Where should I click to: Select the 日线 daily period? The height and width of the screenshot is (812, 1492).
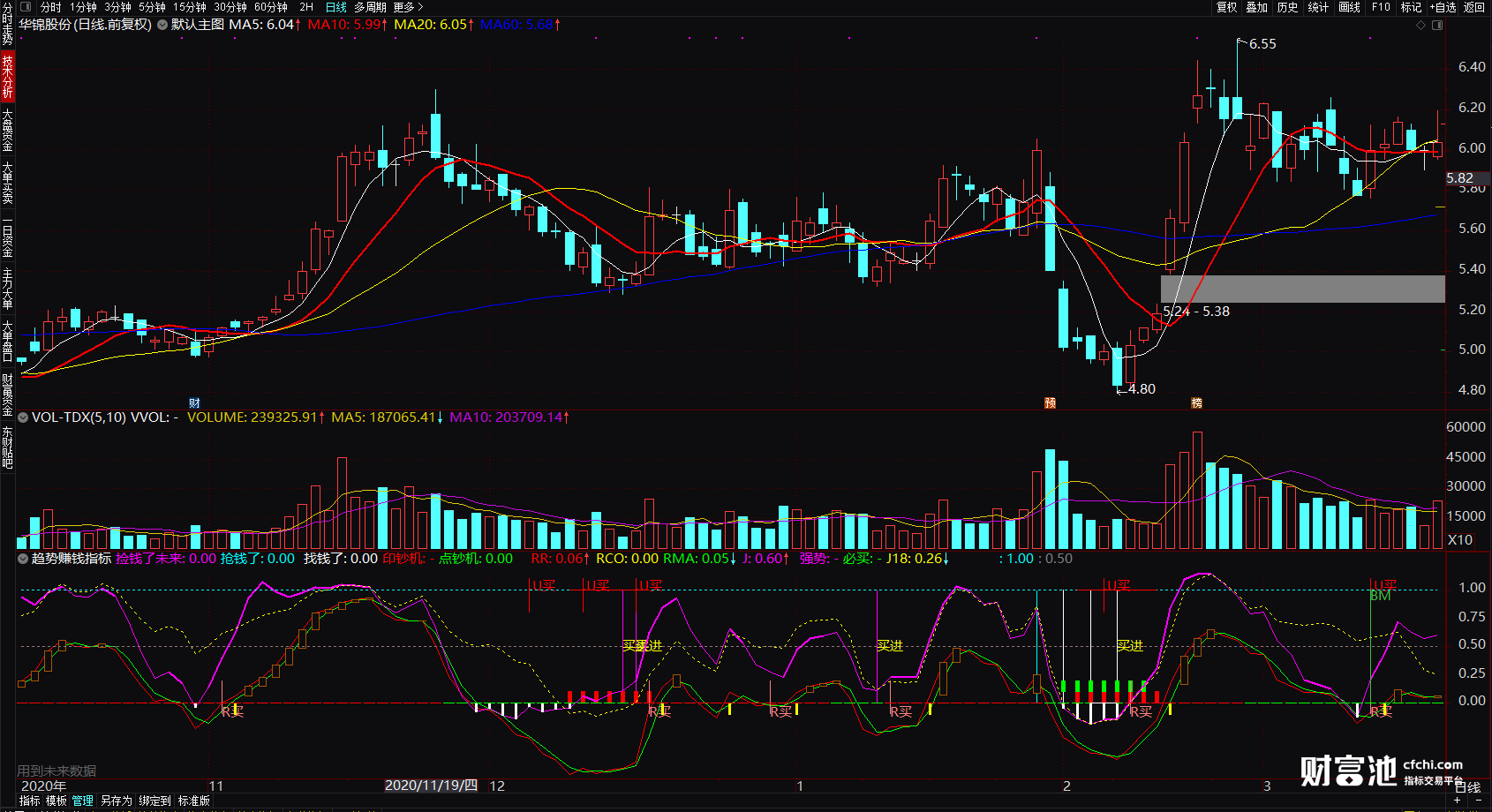pyautogui.click(x=336, y=7)
